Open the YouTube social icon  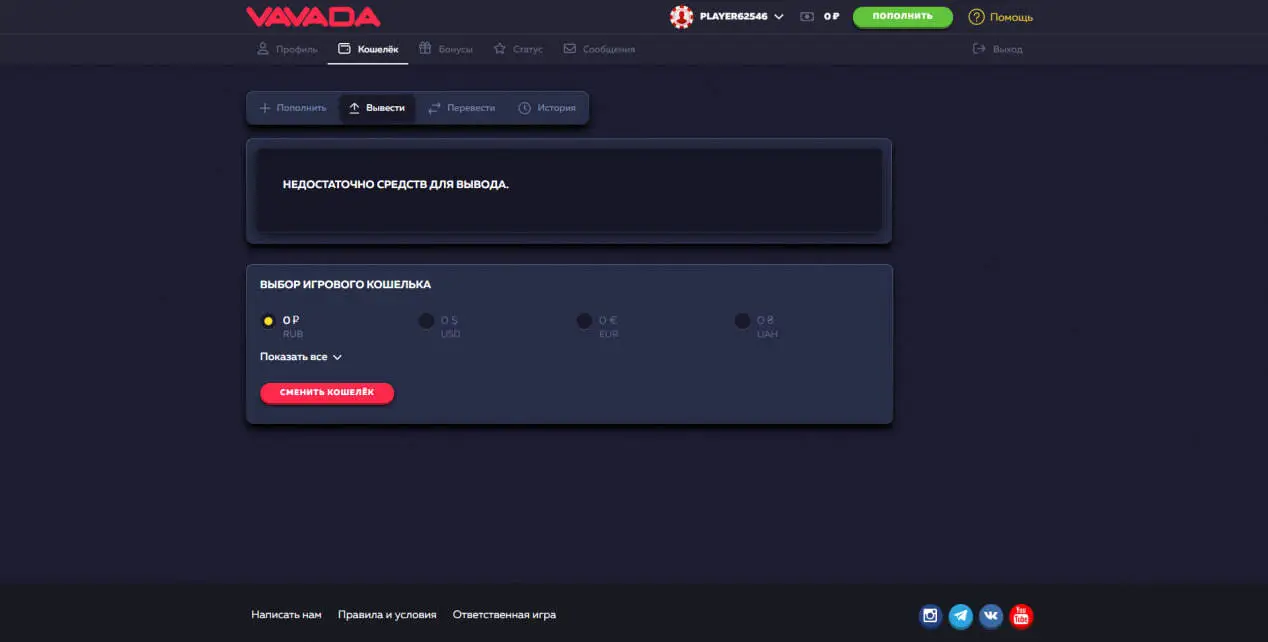(1021, 616)
